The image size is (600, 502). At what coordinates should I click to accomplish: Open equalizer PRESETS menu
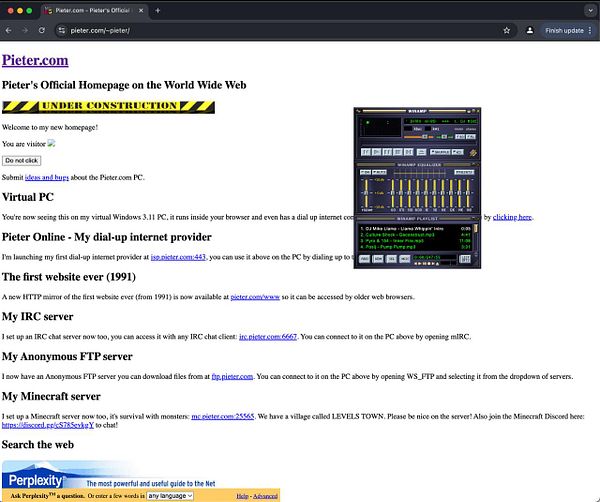pyautogui.click(x=464, y=172)
